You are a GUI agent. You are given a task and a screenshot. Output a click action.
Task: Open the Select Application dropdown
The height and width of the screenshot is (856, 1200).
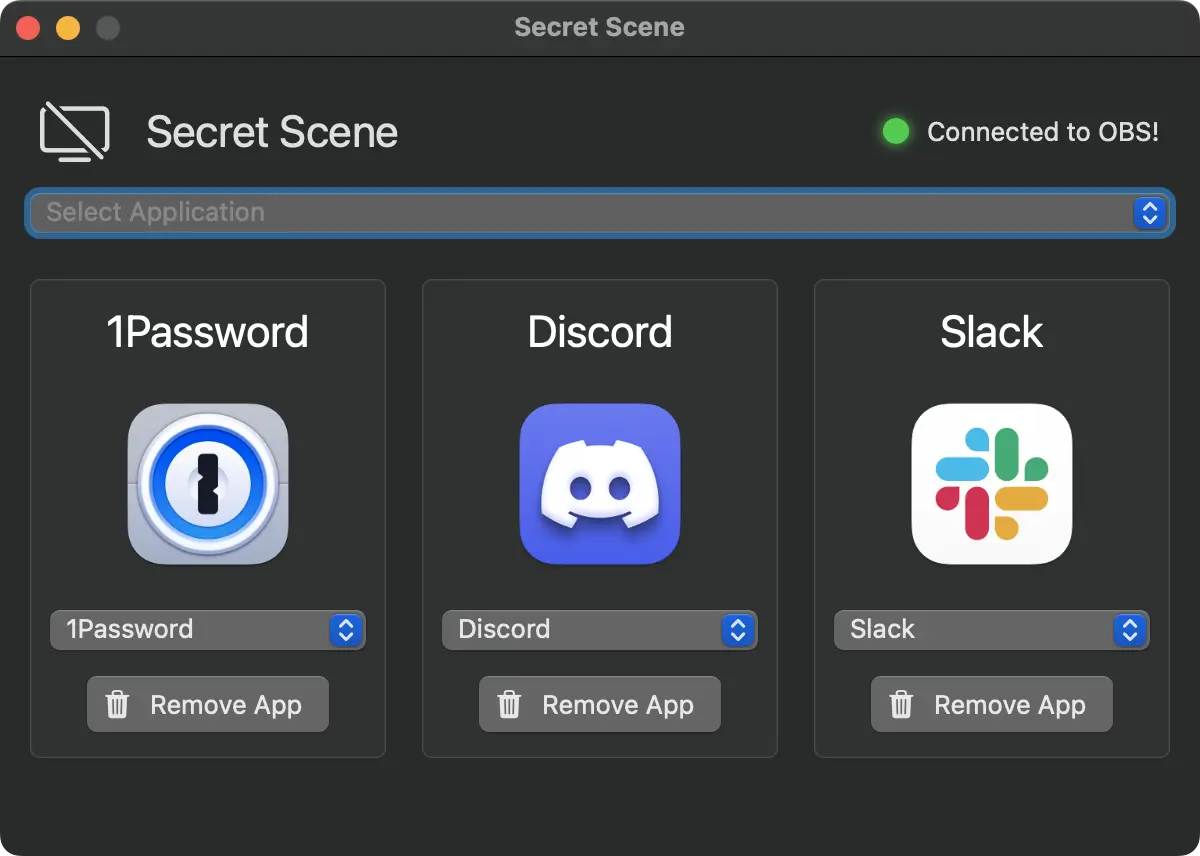(600, 212)
